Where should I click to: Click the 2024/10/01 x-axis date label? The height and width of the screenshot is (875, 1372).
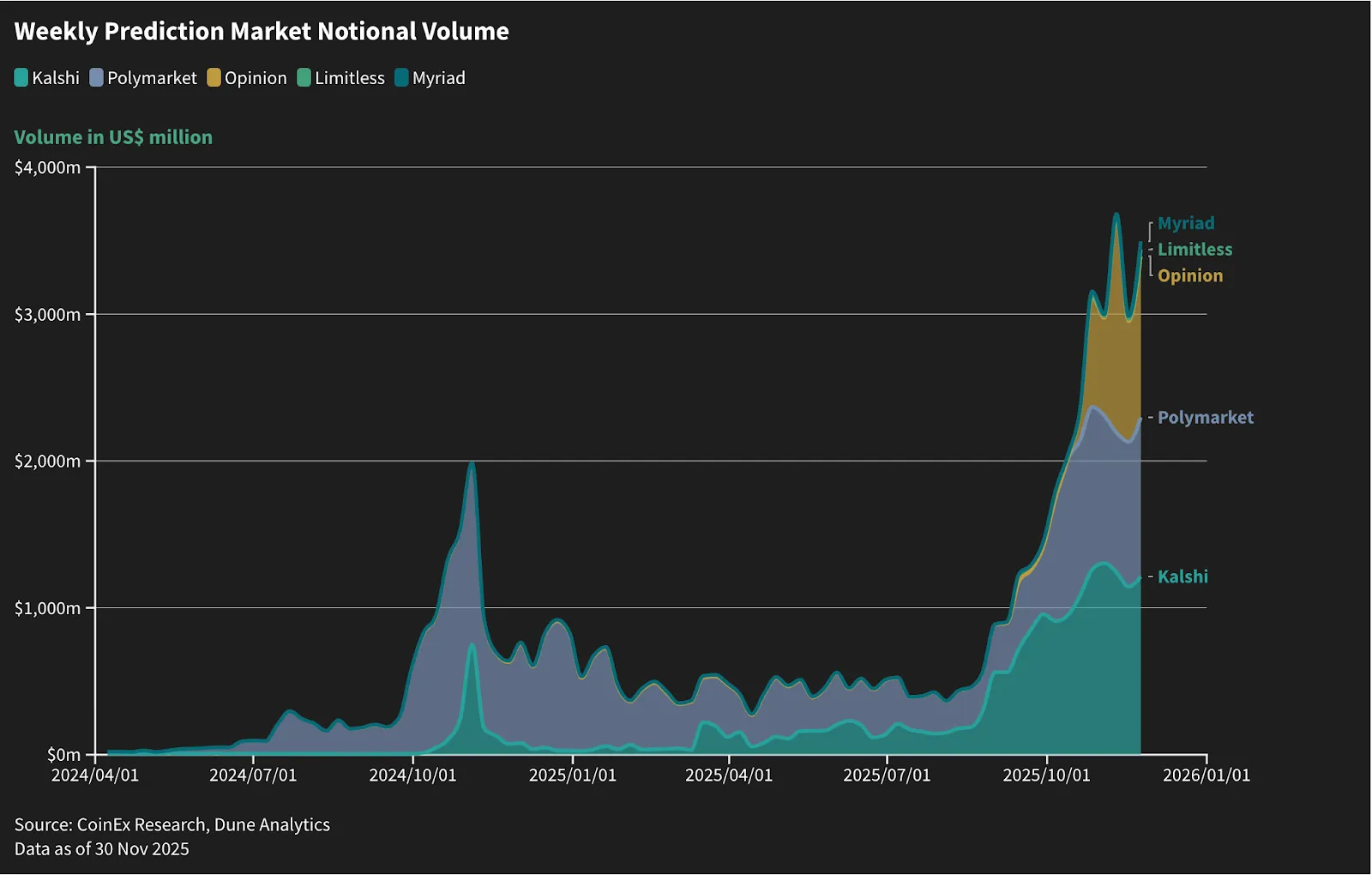pyautogui.click(x=412, y=775)
